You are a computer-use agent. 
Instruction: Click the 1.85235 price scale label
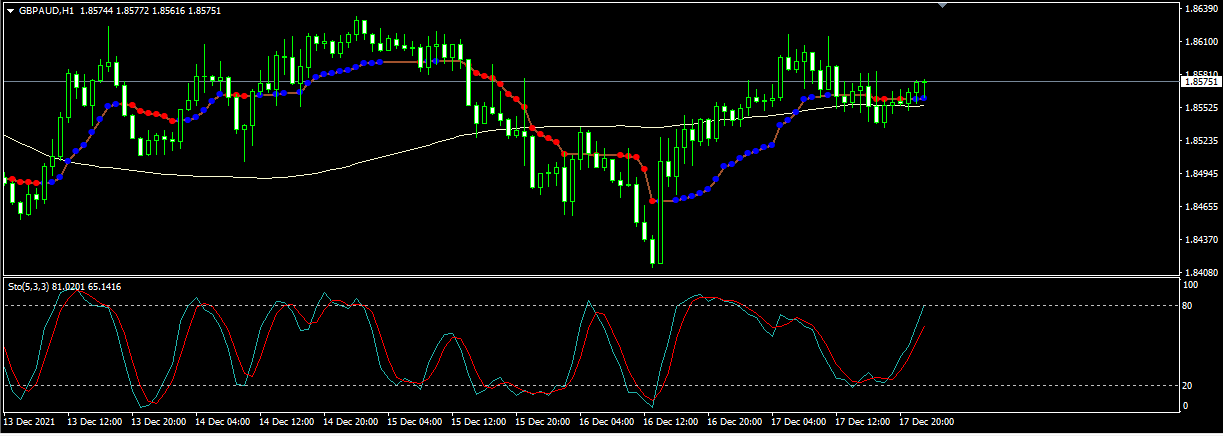pos(1199,141)
